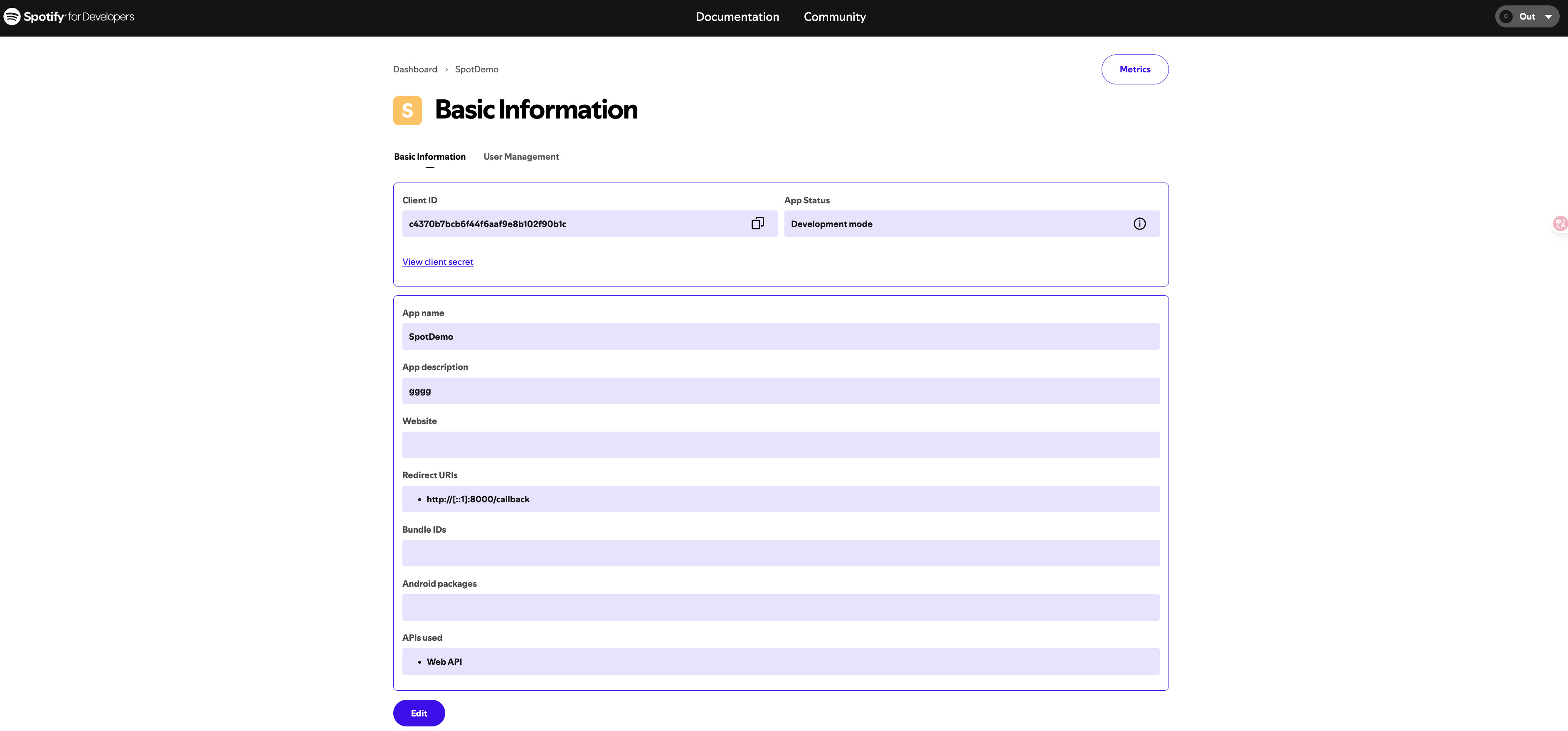Viewport: 1568px width, 731px height.
Task: Click the Out account name text
Action: [1526, 17]
